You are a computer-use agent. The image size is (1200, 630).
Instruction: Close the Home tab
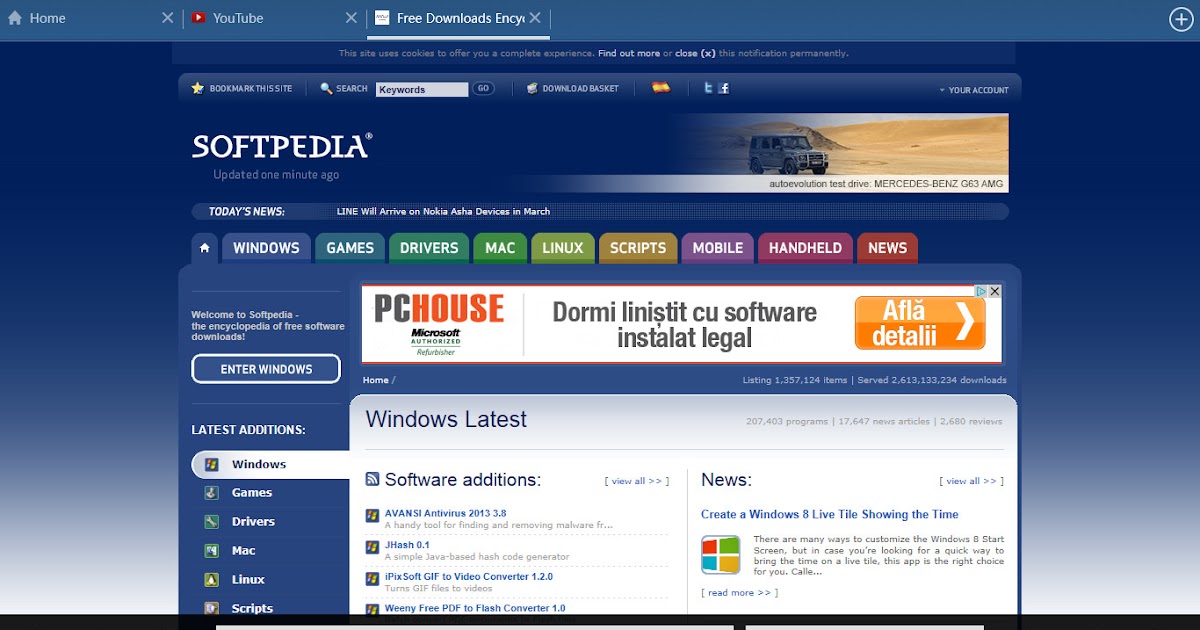coord(168,18)
